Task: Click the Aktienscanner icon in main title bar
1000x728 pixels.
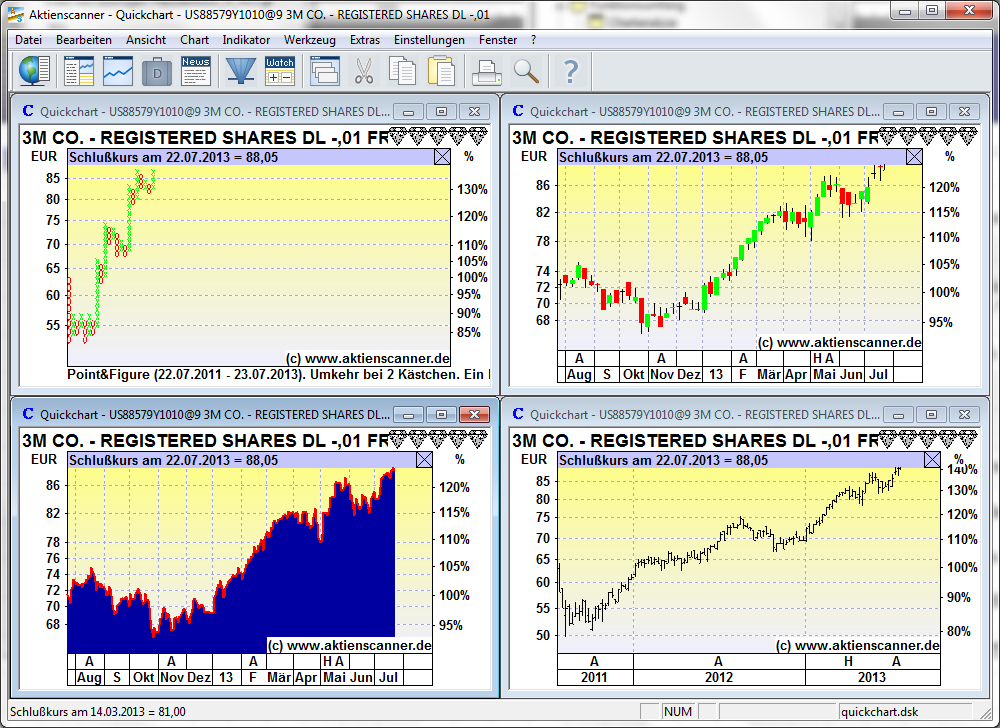Action: 16,14
